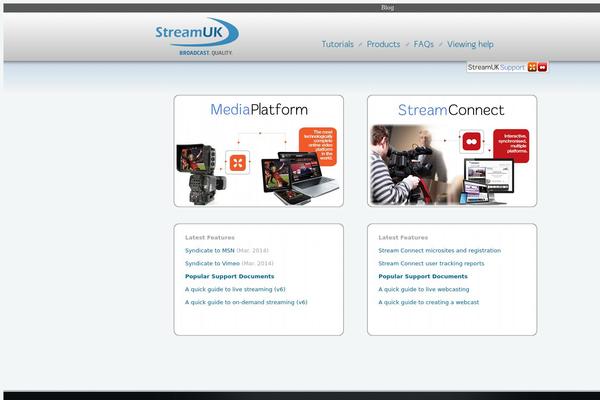Open the orange MediaPlatform support icon
The image size is (600, 400).
coord(532,67)
